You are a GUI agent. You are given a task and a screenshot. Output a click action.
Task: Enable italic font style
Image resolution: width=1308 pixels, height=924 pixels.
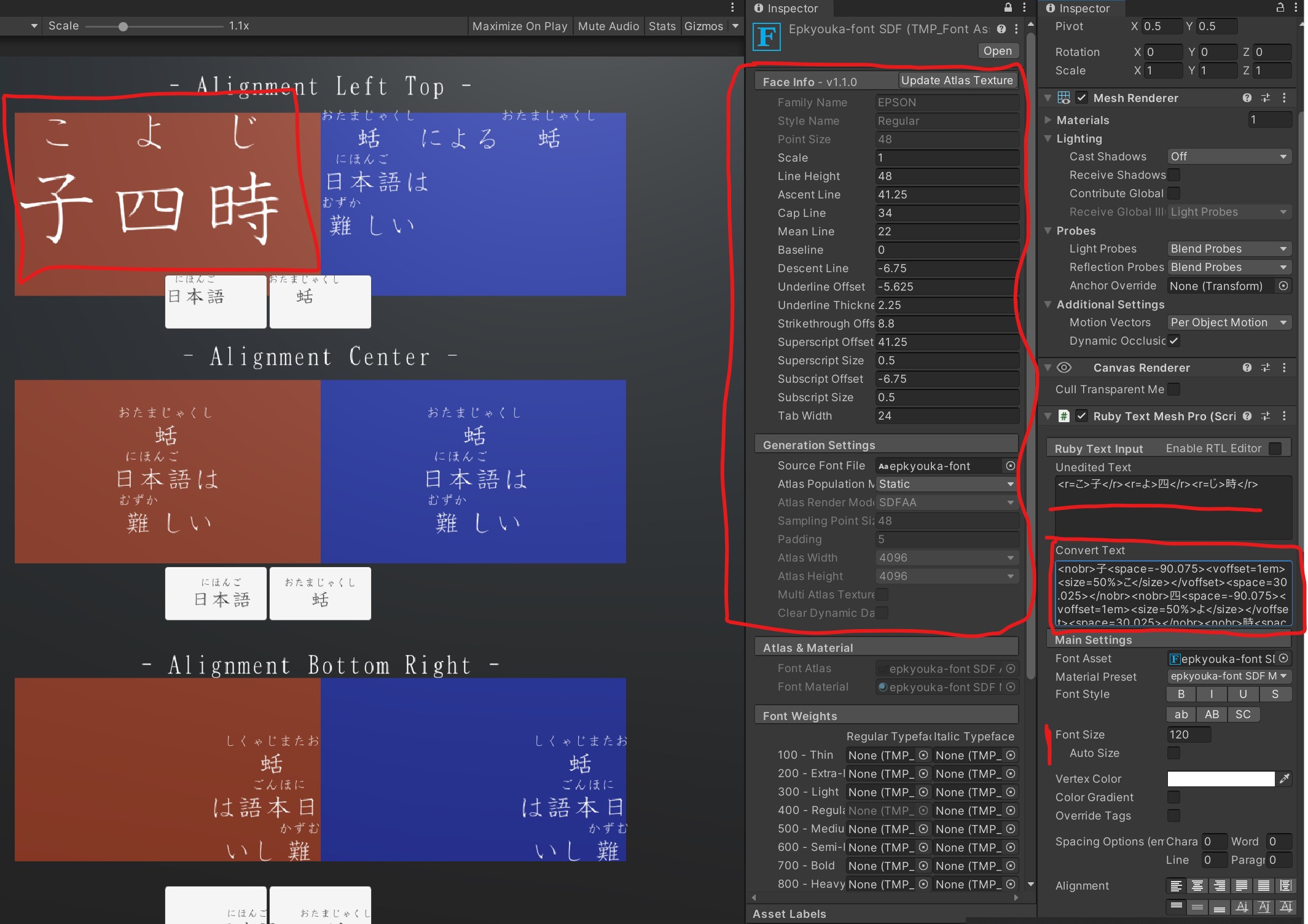1211,694
